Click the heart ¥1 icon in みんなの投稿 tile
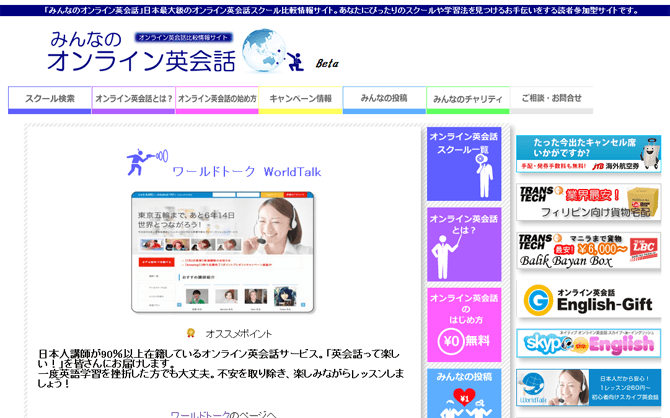Viewport: 670px width, 418px height. coord(464,398)
